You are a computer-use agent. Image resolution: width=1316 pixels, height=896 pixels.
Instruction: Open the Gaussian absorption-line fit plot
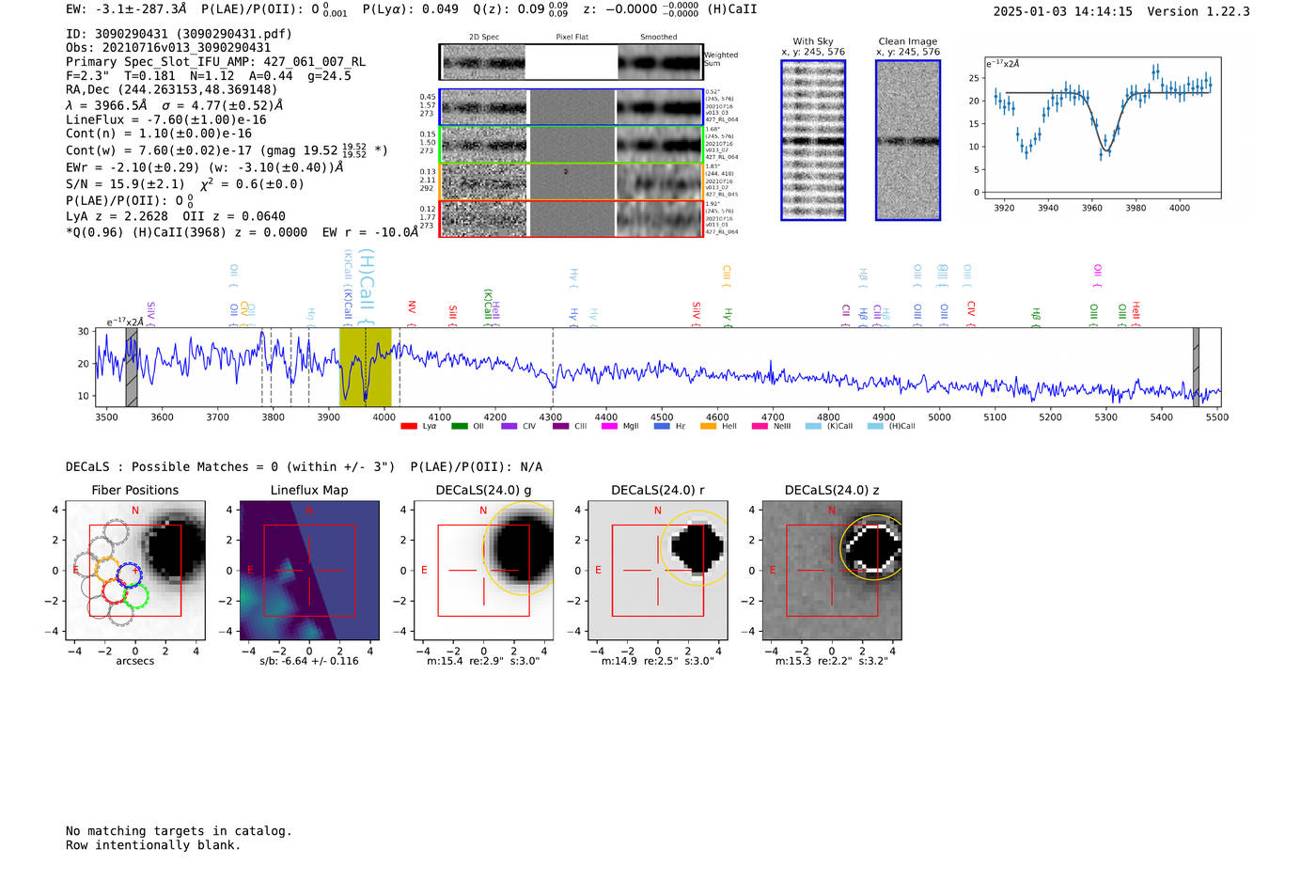pyautogui.click(x=1103, y=128)
